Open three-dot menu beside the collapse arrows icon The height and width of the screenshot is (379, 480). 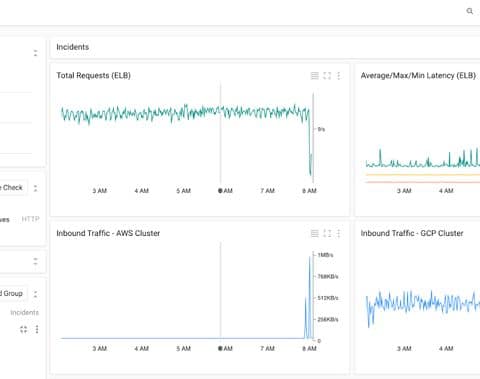37,329
